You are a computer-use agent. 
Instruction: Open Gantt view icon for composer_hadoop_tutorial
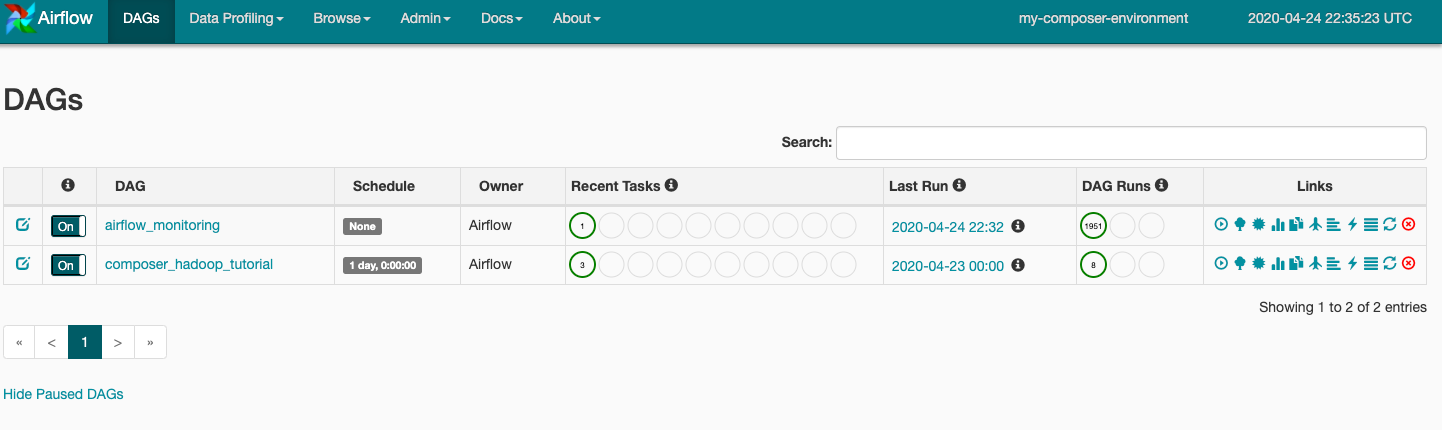pos(1333,264)
